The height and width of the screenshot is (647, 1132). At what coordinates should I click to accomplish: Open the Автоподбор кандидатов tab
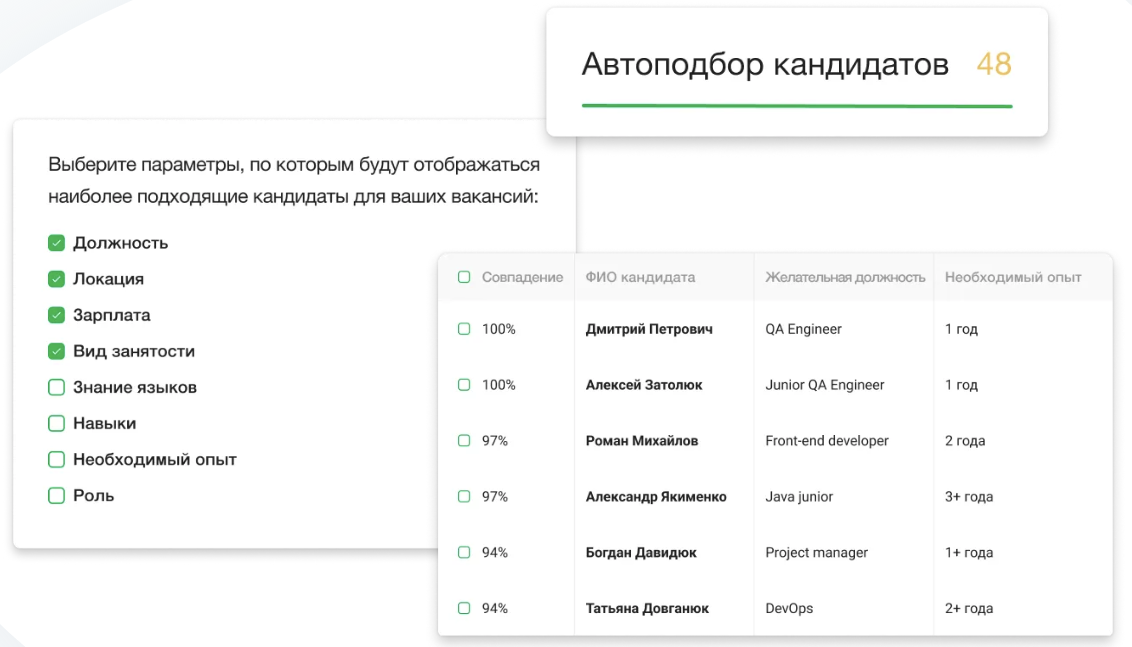click(x=765, y=64)
